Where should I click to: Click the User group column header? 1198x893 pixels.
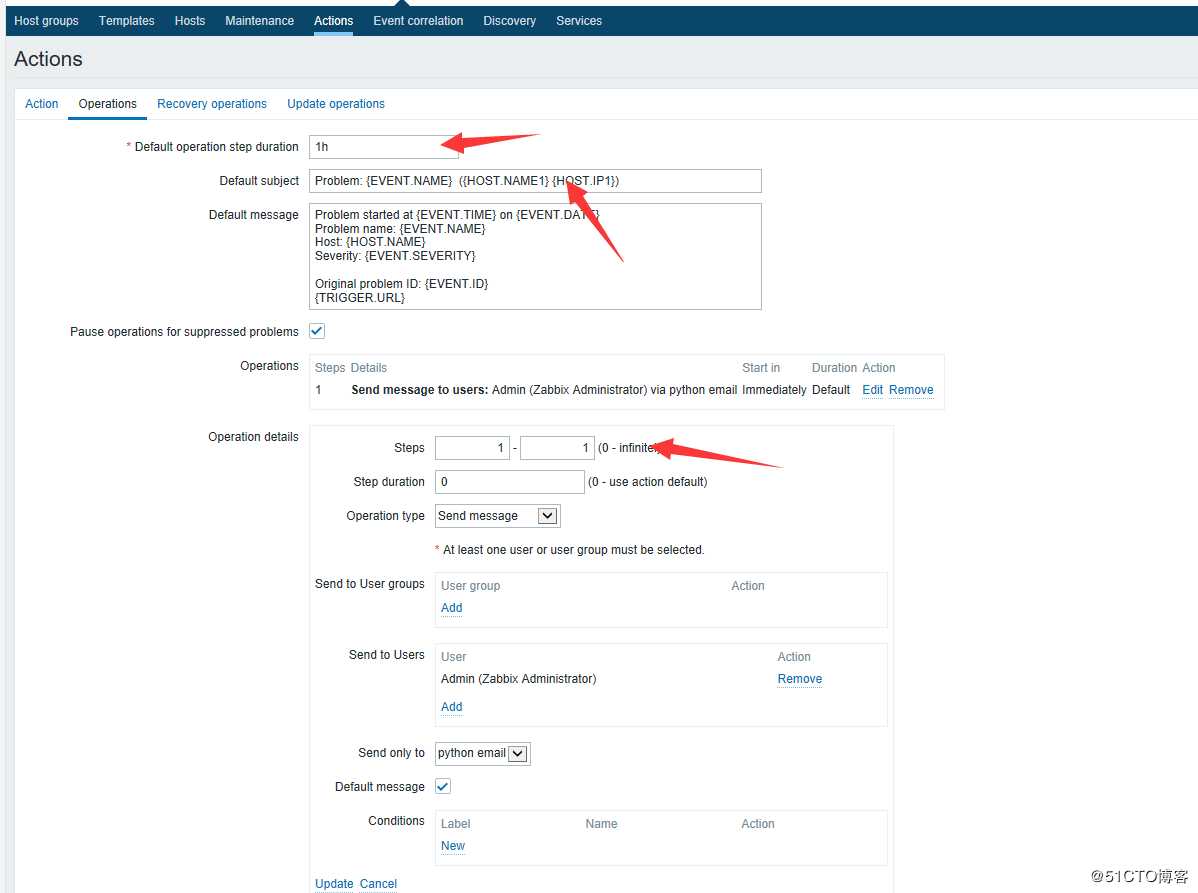click(x=470, y=586)
